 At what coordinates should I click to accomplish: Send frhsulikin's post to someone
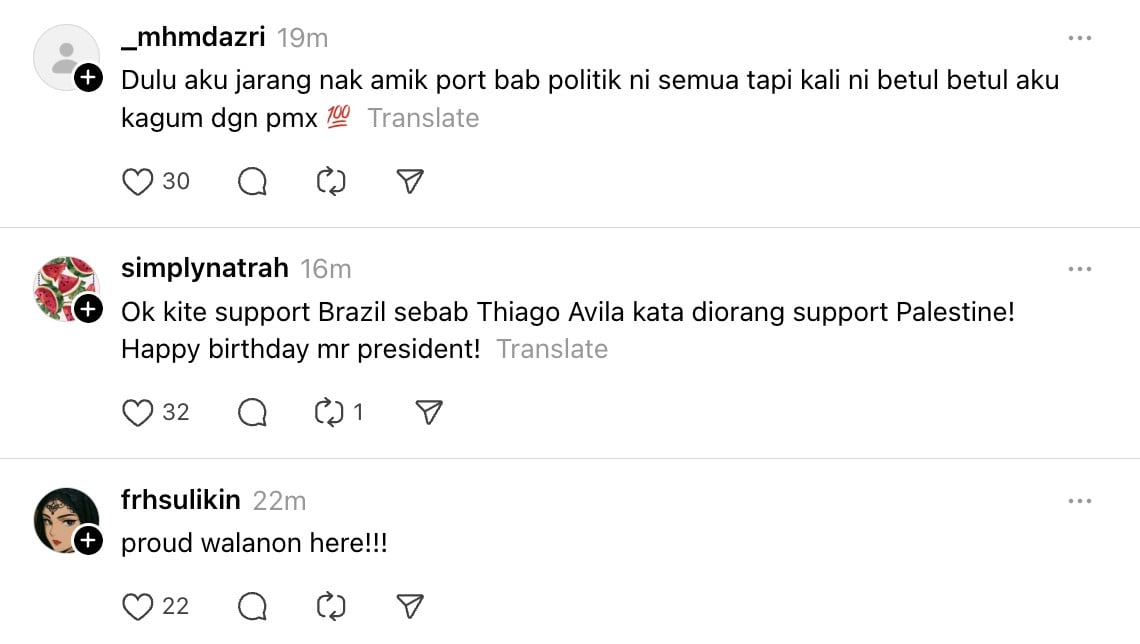[410, 606]
